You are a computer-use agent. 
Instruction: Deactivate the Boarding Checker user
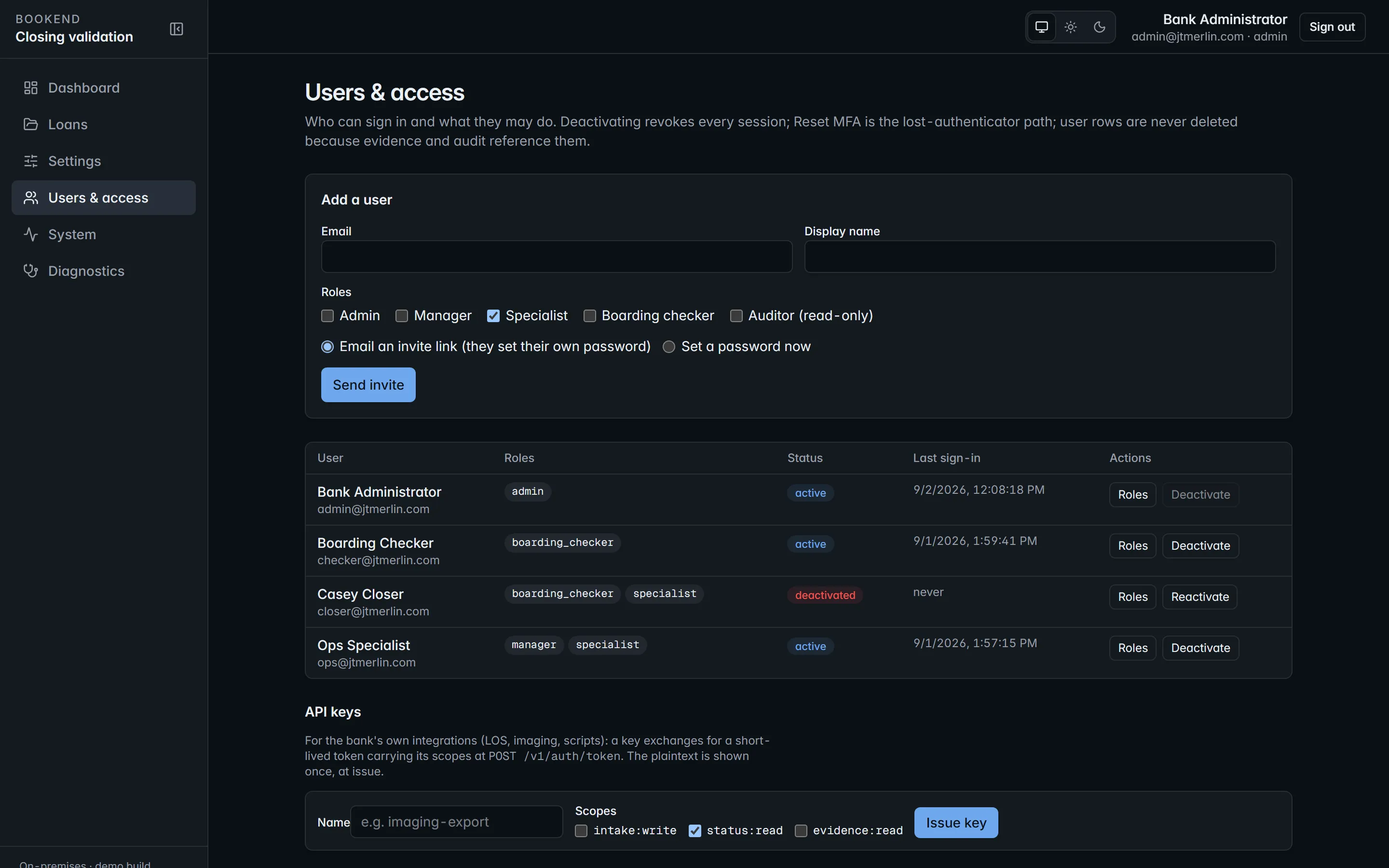pos(1200,546)
